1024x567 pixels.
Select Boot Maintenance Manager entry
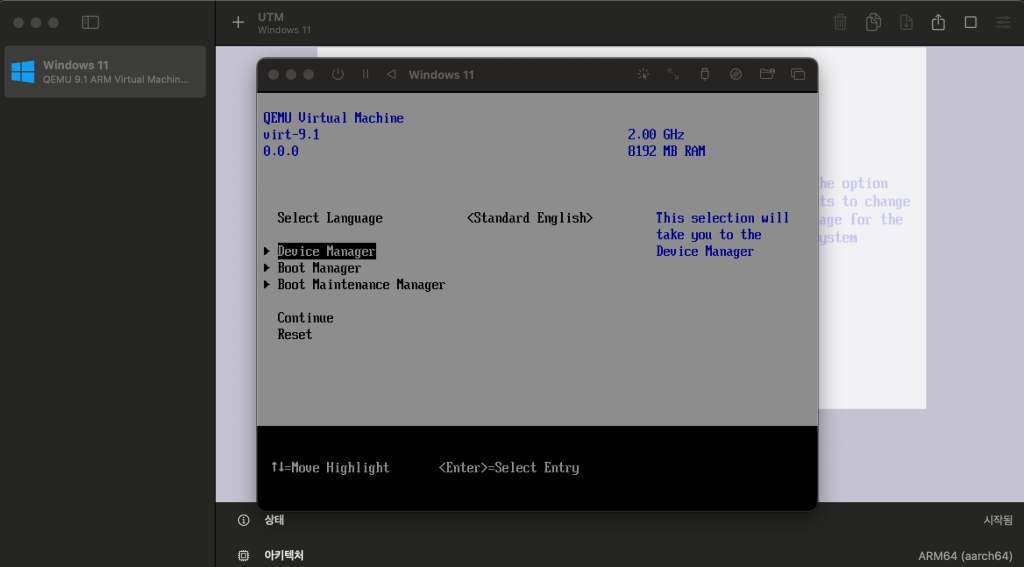(361, 285)
